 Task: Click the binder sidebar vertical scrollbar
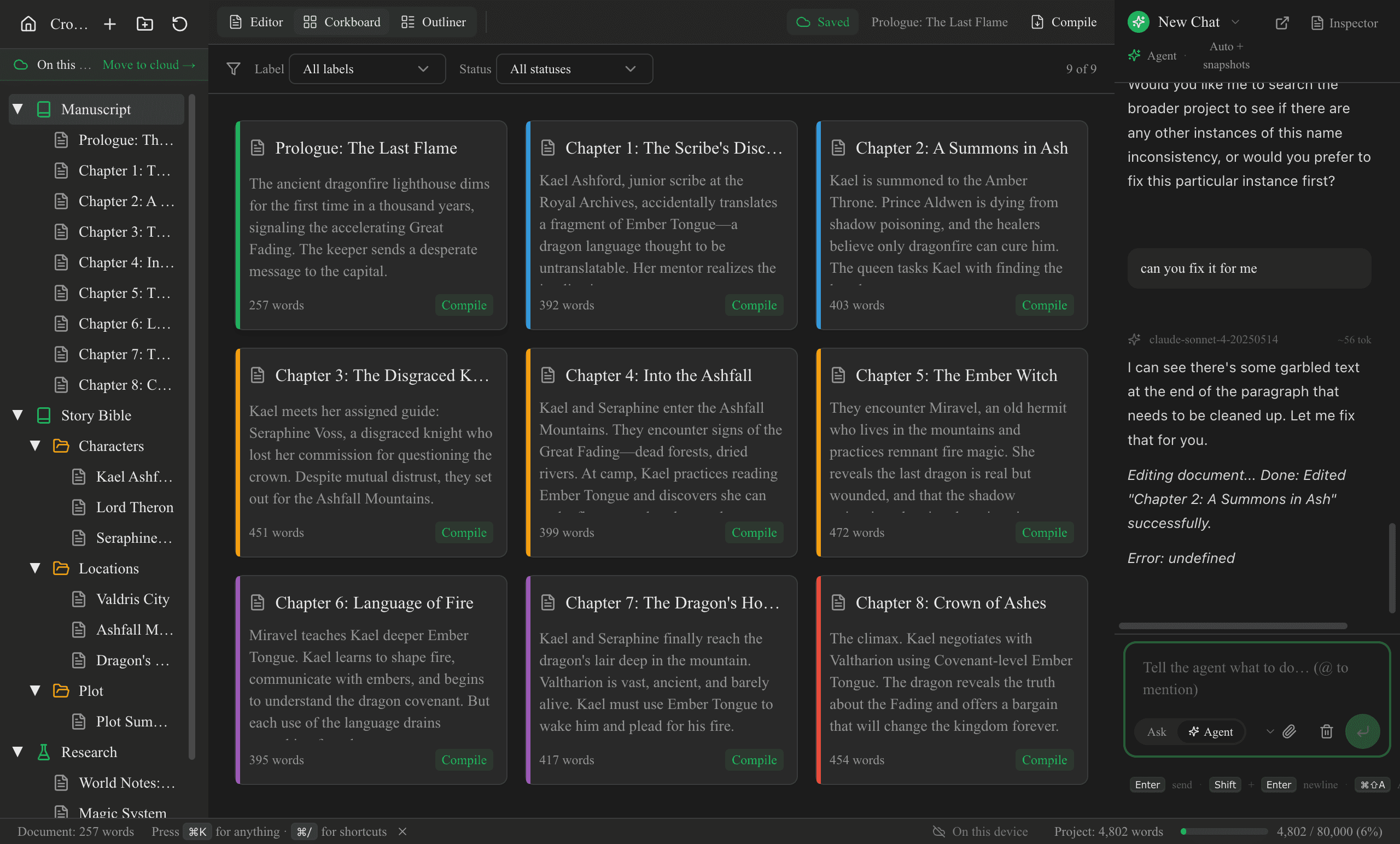tap(192, 426)
